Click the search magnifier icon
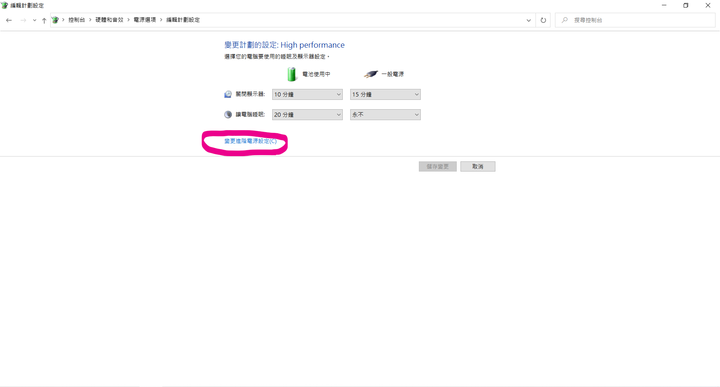 565,20
